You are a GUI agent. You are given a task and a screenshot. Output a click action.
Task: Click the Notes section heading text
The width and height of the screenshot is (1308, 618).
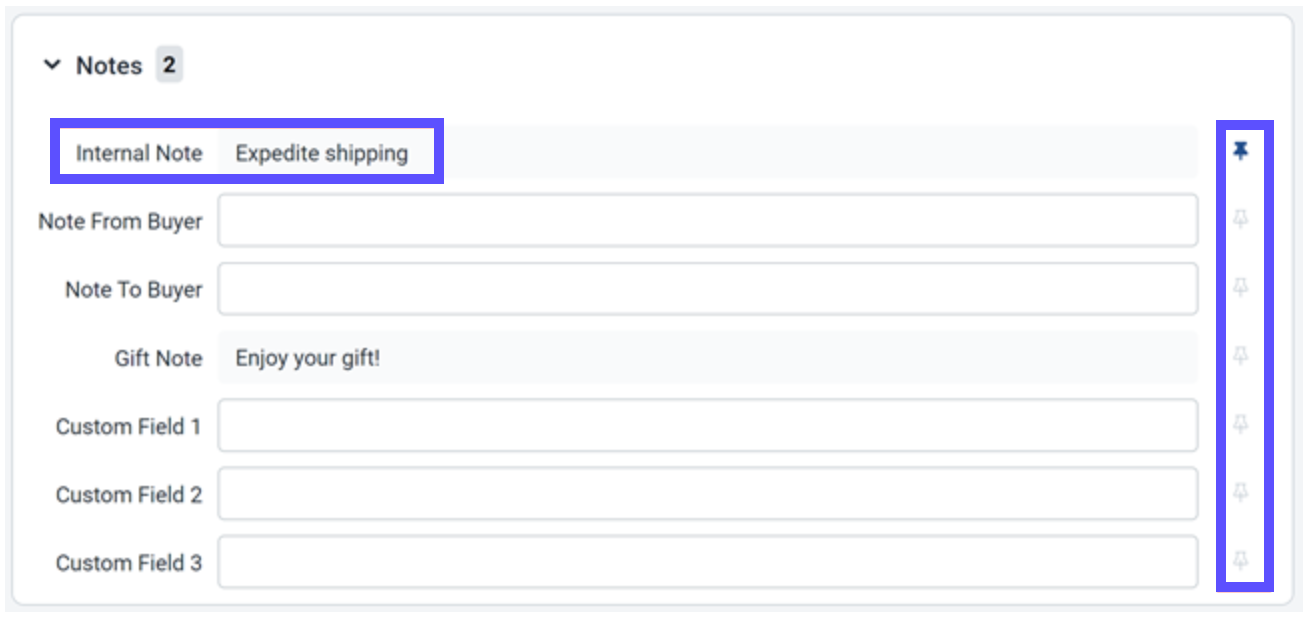tap(109, 66)
